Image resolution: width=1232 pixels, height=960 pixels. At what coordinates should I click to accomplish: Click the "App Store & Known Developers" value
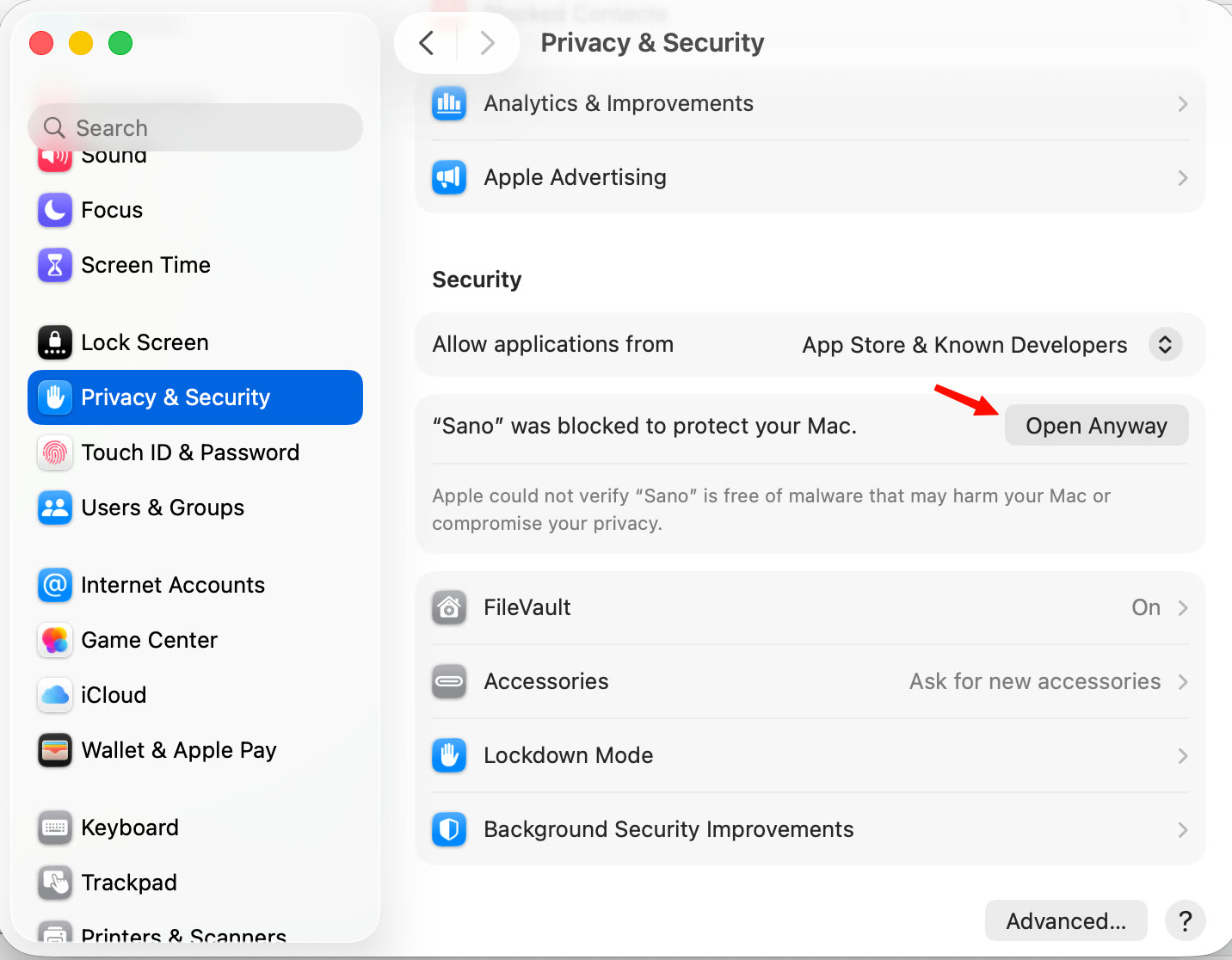[964, 345]
